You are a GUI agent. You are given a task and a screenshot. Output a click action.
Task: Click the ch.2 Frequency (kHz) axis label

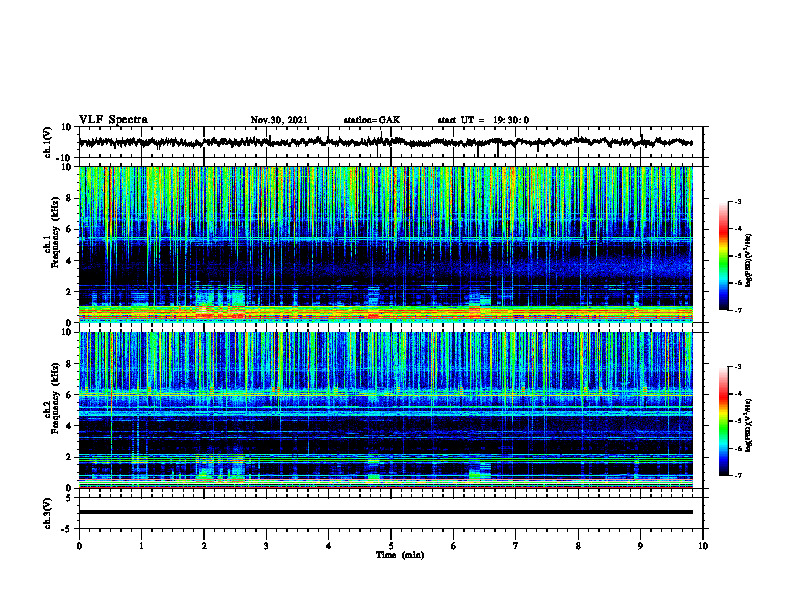point(51,399)
